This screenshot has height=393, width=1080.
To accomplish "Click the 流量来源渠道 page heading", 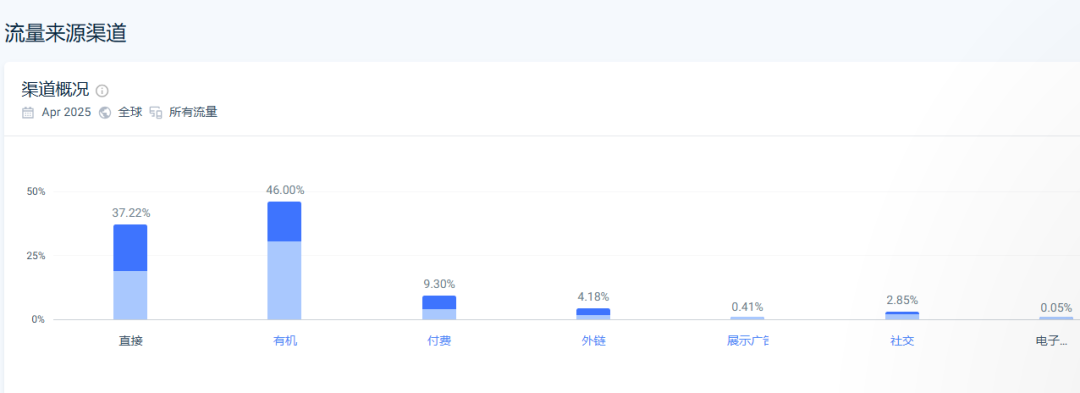I will (65, 34).
